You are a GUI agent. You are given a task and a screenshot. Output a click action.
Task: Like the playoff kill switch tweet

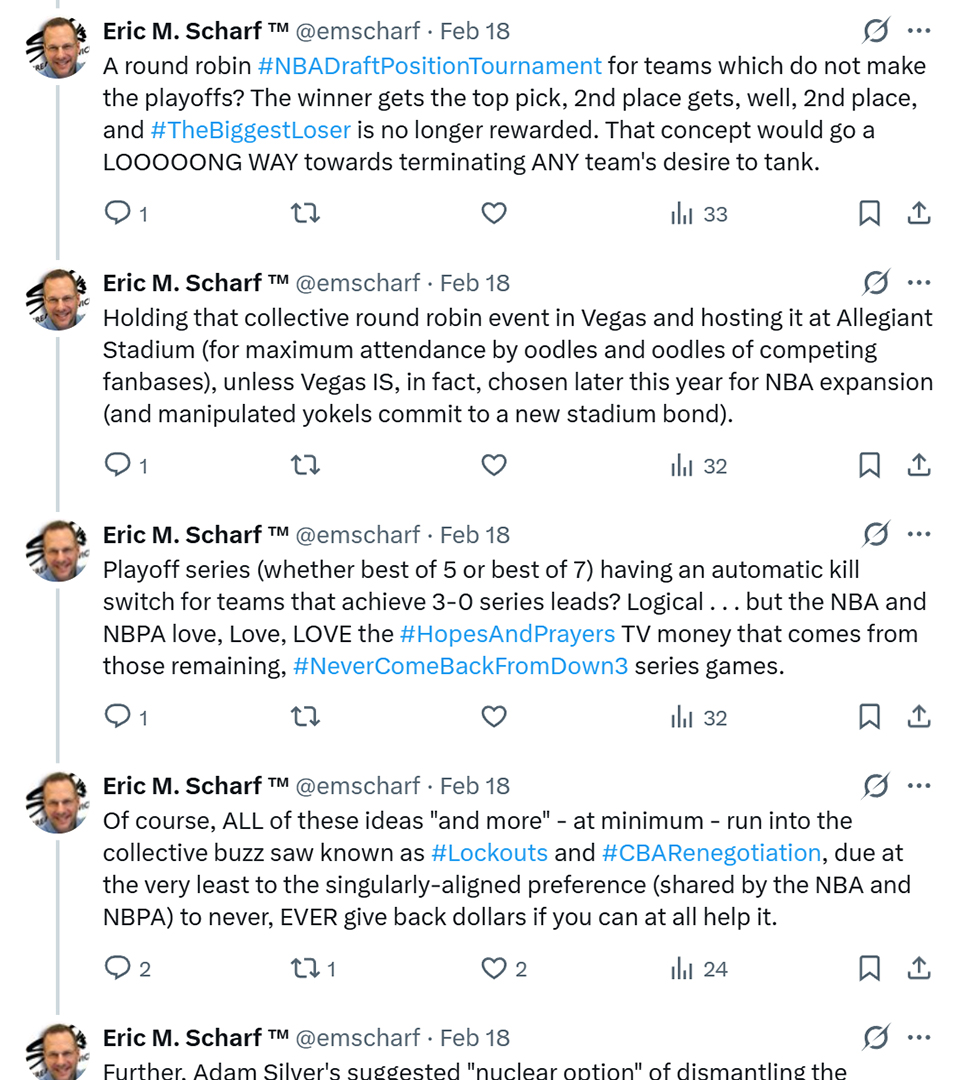click(494, 717)
